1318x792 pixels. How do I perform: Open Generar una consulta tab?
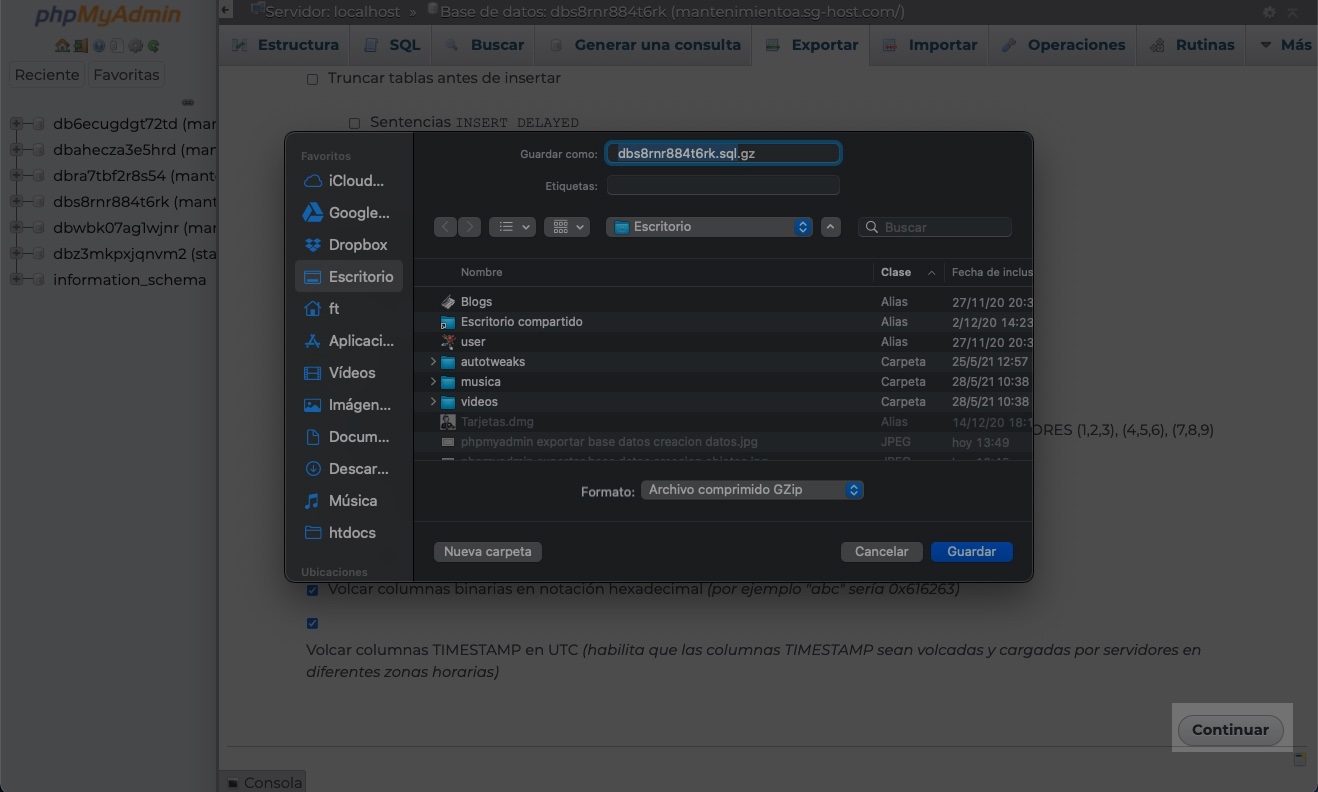644,45
